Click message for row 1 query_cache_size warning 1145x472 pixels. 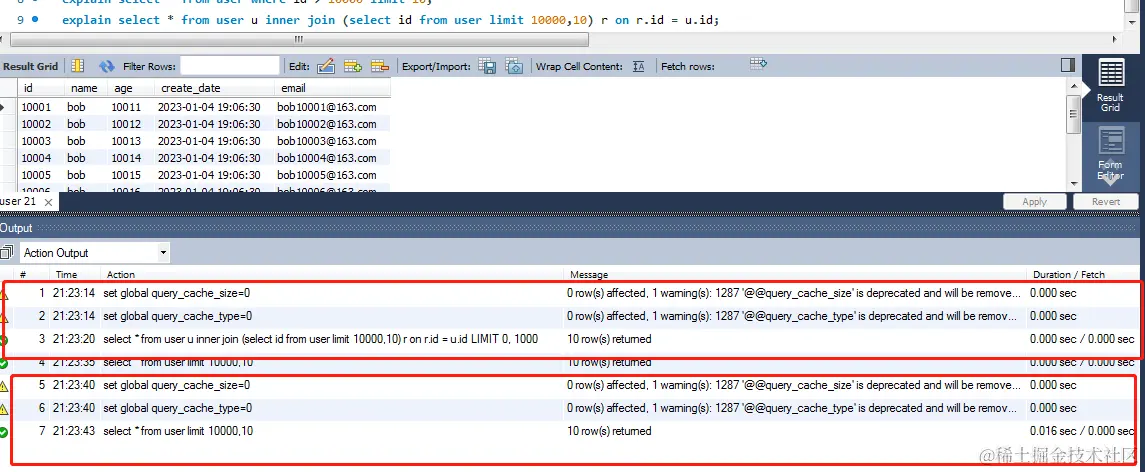[x=794, y=293]
